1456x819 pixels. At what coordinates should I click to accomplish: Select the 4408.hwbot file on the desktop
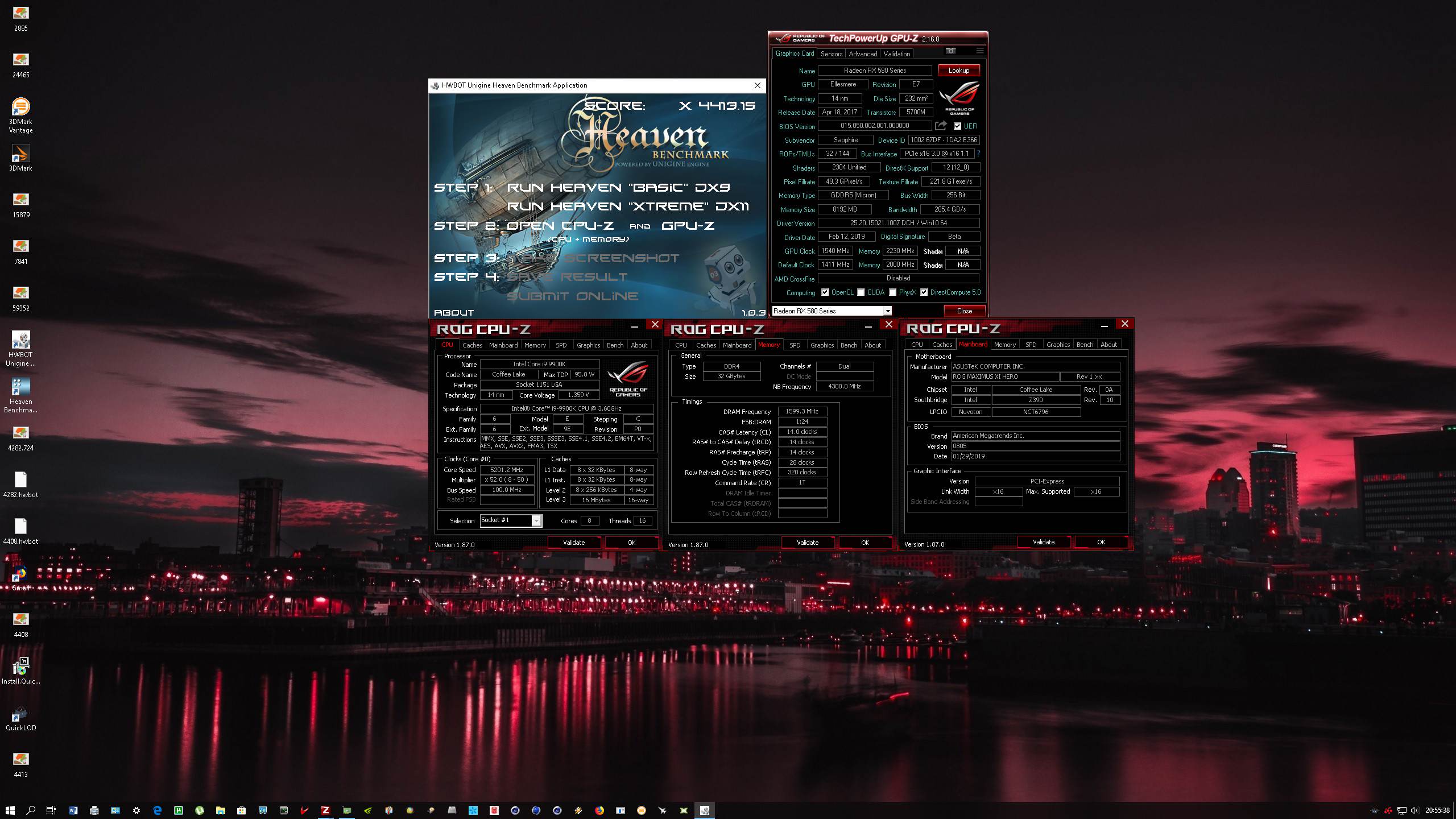pyautogui.click(x=20, y=531)
